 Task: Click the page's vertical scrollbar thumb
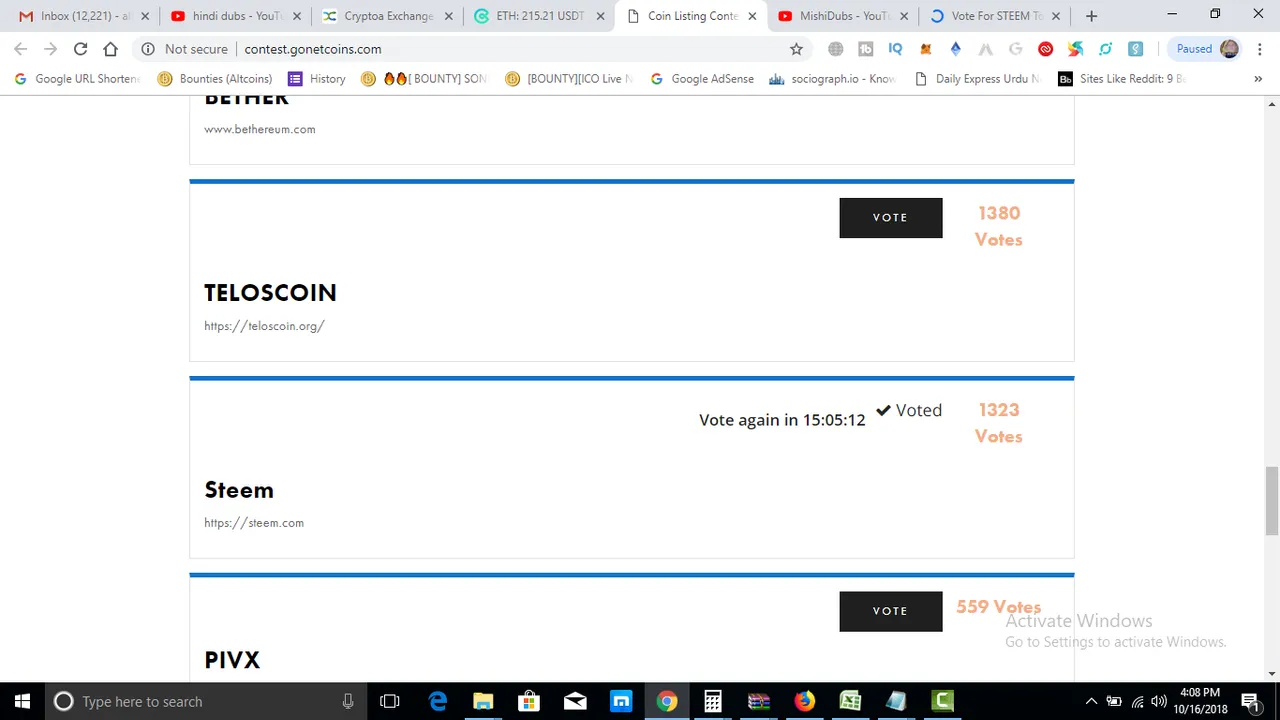pyautogui.click(x=1272, y=501)
